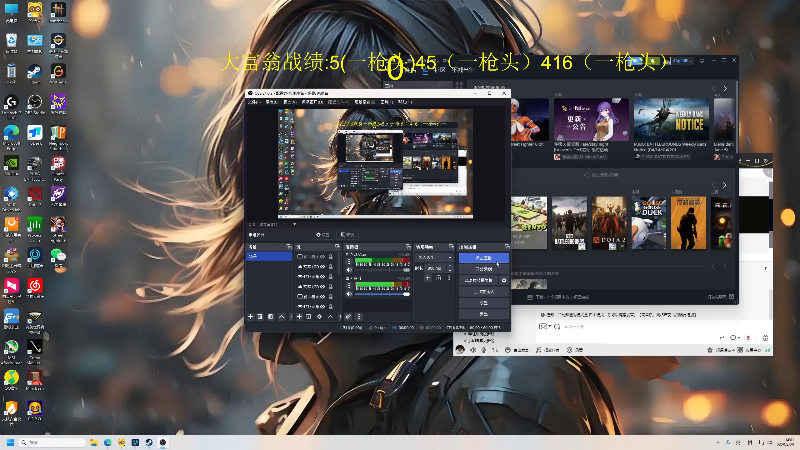Click OBS icon in Windows taskbar
800x450 pixels.
[163, 442]
